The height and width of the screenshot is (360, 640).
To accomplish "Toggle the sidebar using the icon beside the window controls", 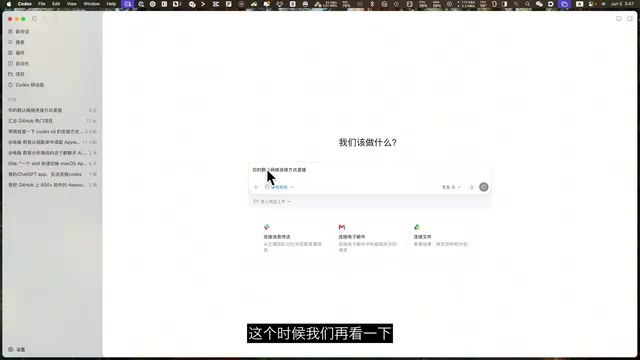I will coord(35,19).
